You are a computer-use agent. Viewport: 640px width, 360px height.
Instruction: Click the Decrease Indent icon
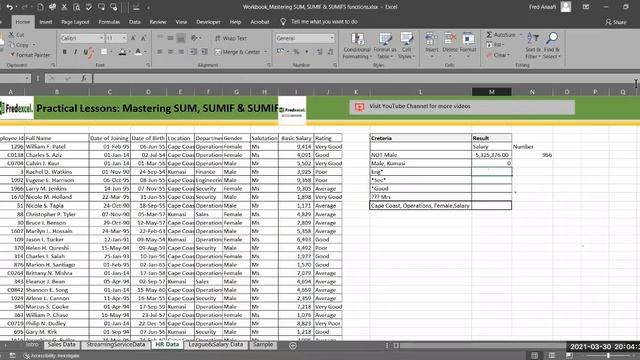click(193, 52)
